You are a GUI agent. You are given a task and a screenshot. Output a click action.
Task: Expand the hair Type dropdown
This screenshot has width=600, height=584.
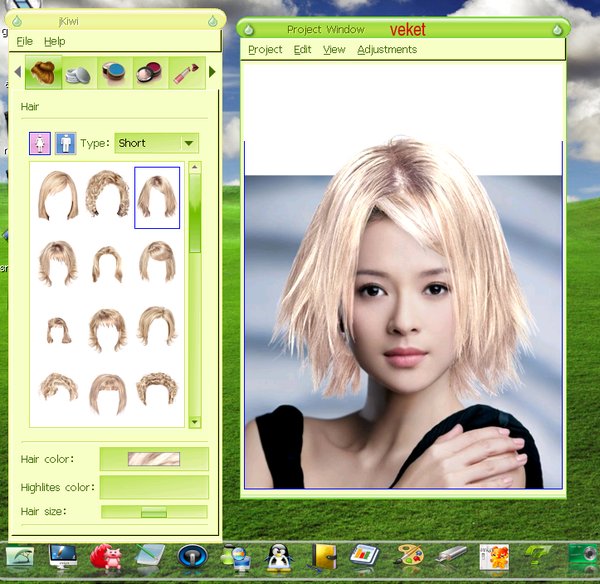coord(187,143)
